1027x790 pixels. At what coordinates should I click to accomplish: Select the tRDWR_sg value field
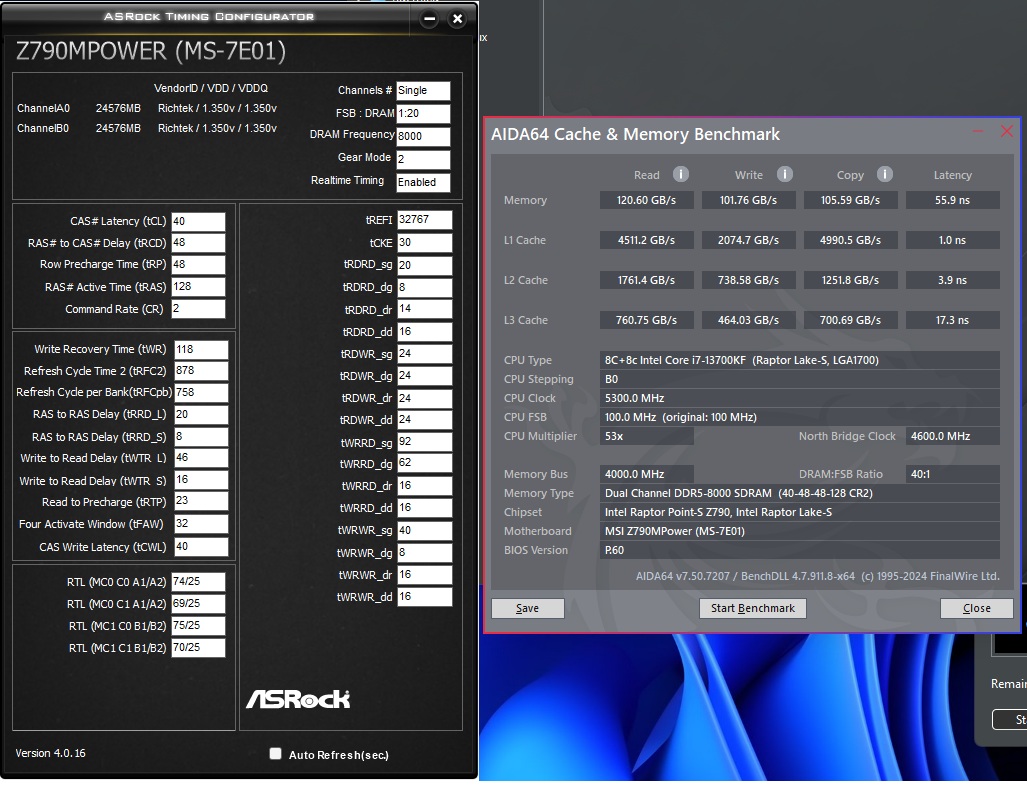click(x=424, y=354)
